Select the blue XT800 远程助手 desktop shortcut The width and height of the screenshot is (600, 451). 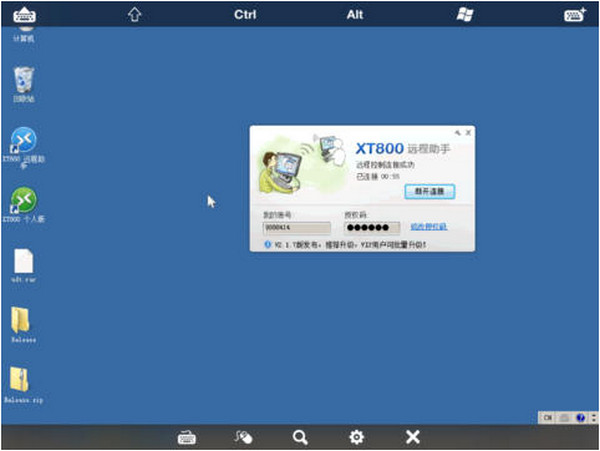[x=24, y=147]
